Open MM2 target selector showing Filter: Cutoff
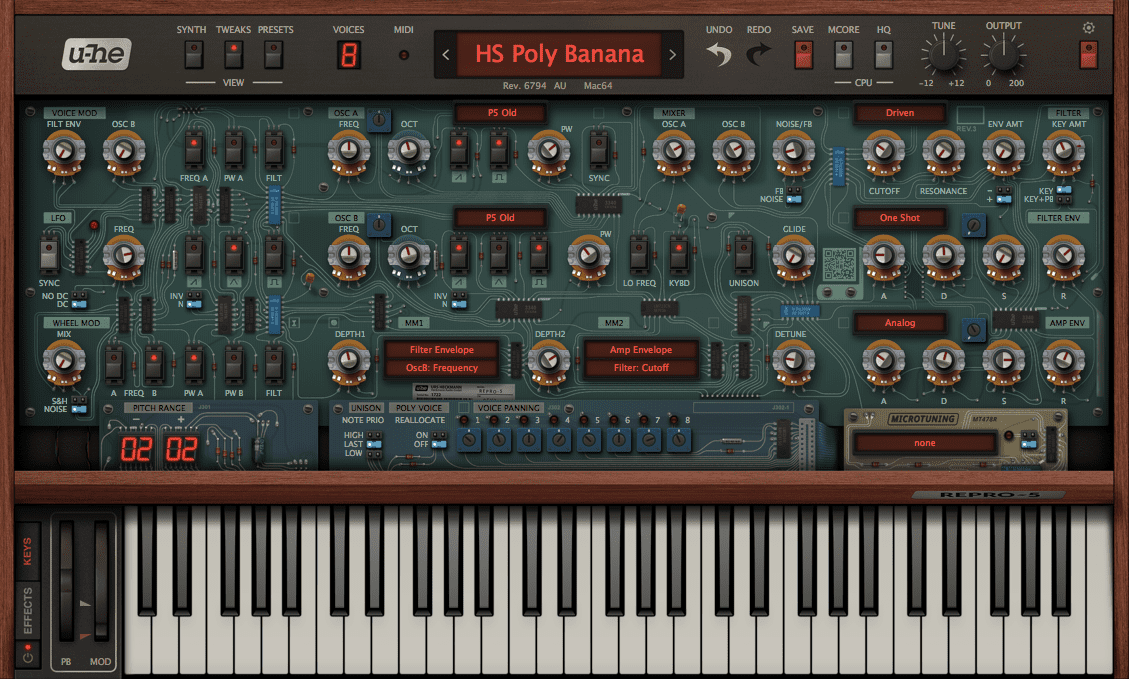 [x=641, y=368]
